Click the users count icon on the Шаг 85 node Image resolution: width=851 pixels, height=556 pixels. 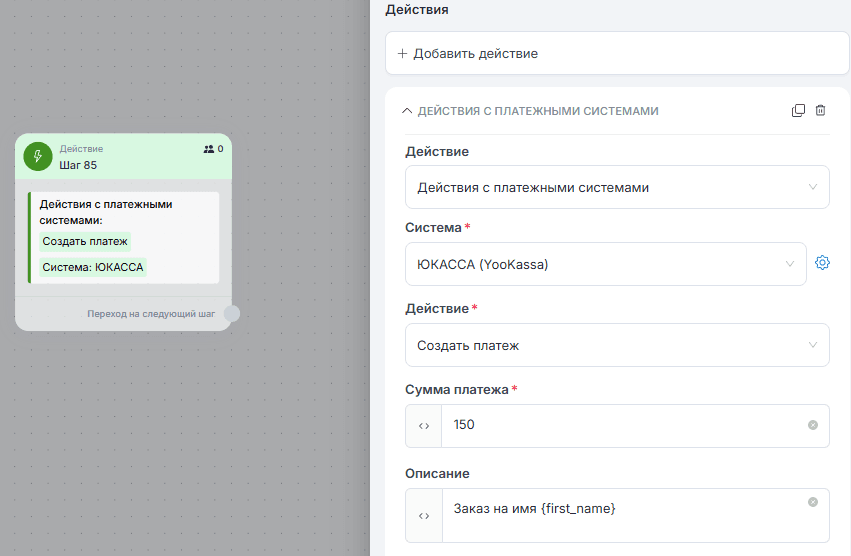208,149
